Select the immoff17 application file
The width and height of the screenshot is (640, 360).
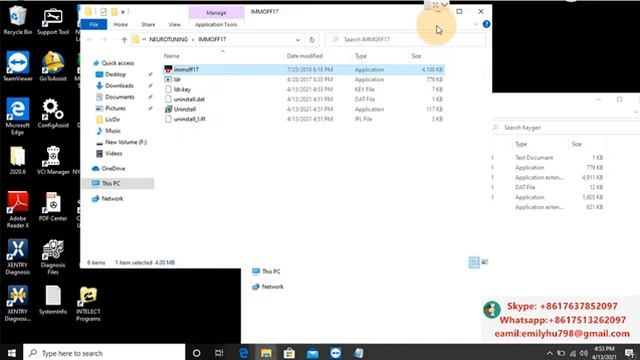(304, 70)
